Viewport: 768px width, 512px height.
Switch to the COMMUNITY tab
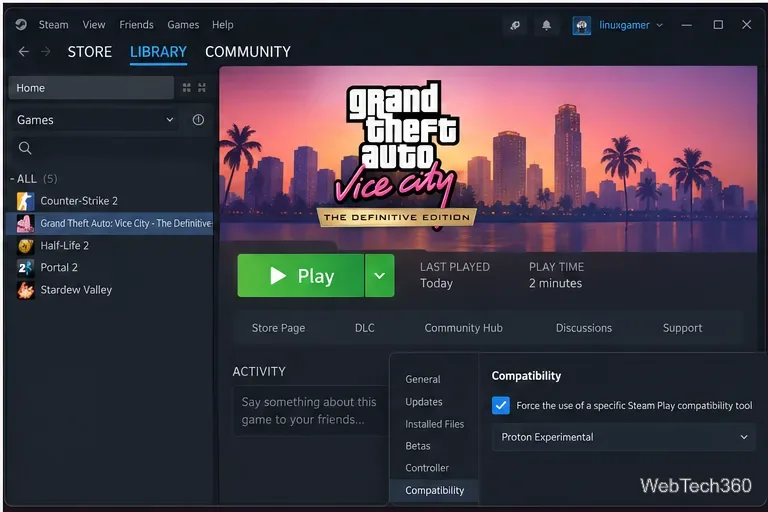(x=248, y=52)
